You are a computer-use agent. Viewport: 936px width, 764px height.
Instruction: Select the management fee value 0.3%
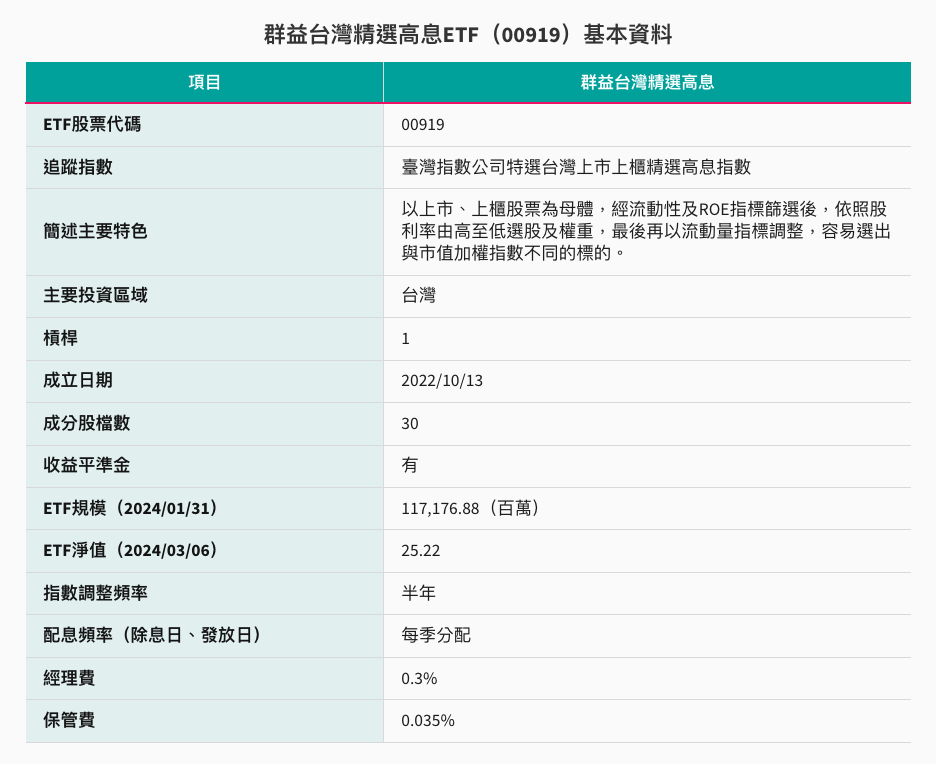coord(419,679)
